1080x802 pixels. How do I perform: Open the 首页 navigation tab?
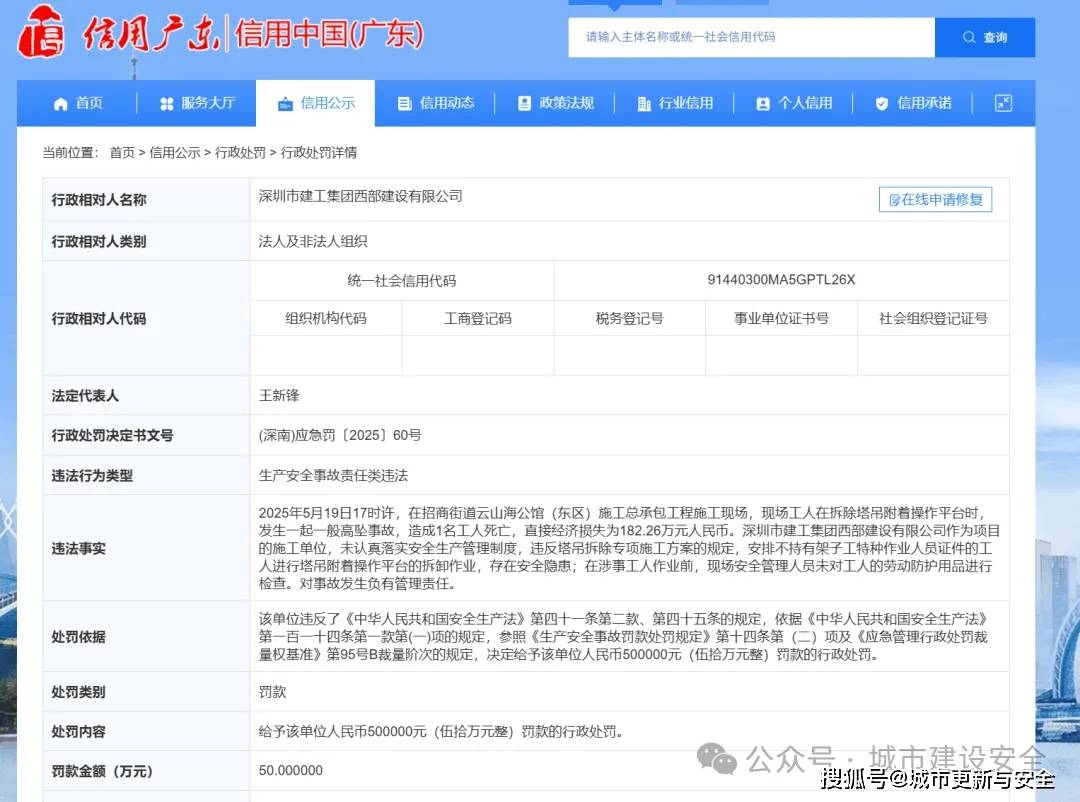tap(77, 103)
